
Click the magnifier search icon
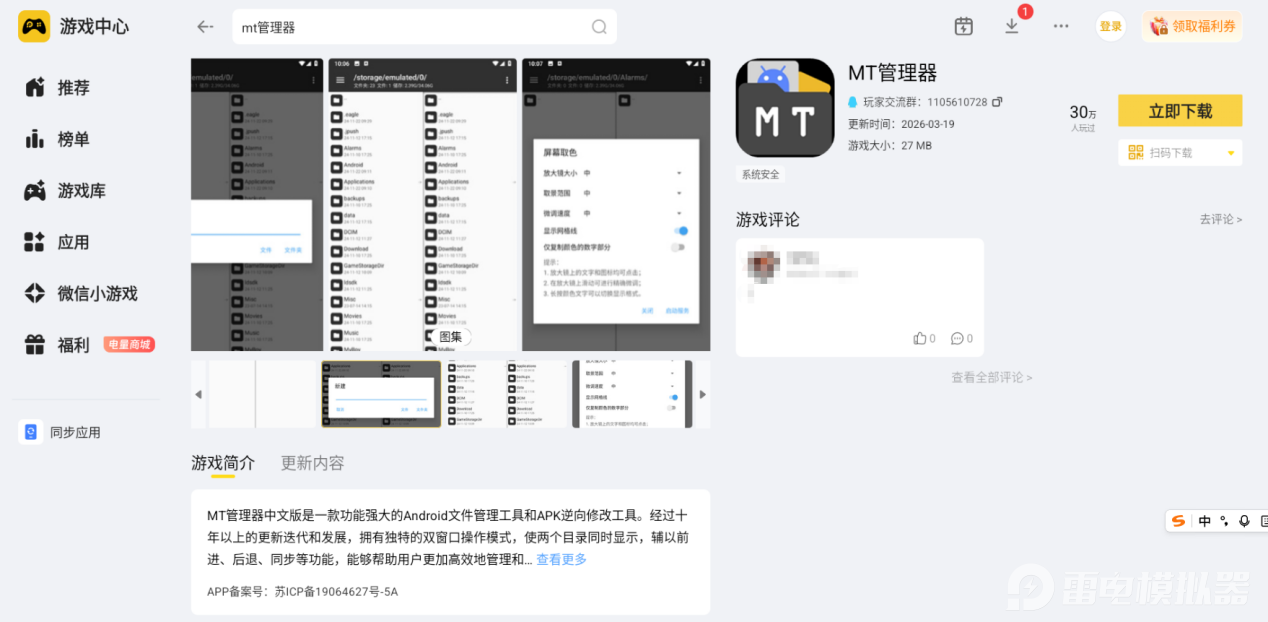click(x=599, y=27)
